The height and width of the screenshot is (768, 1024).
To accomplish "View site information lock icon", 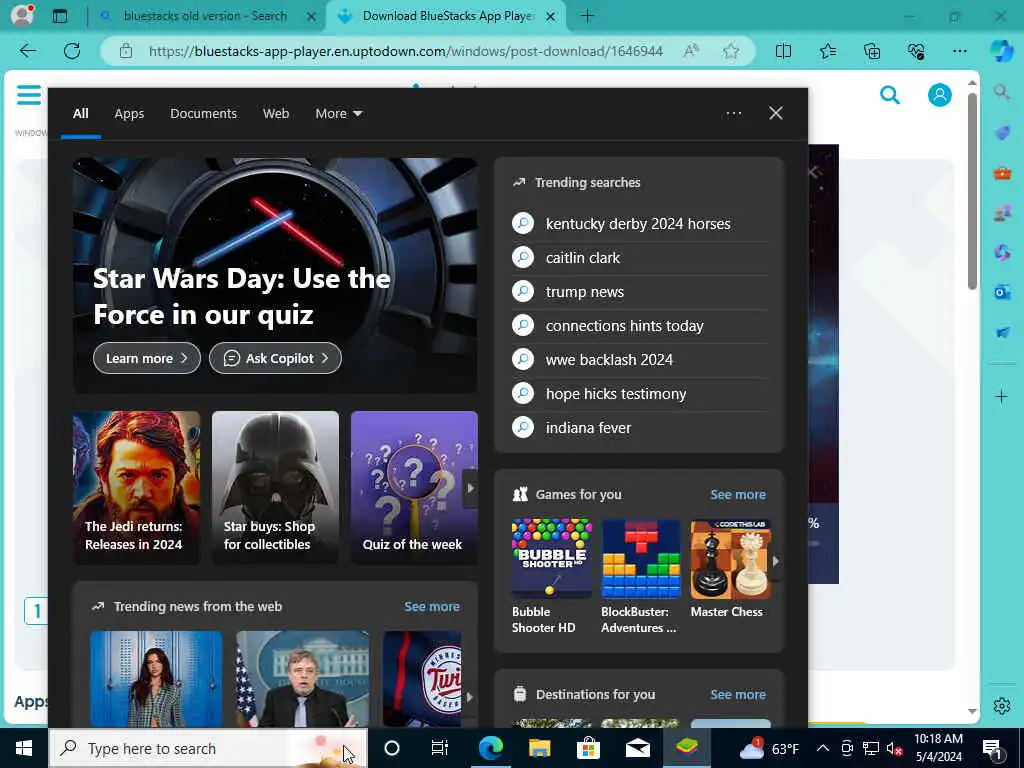I will 126,51.
